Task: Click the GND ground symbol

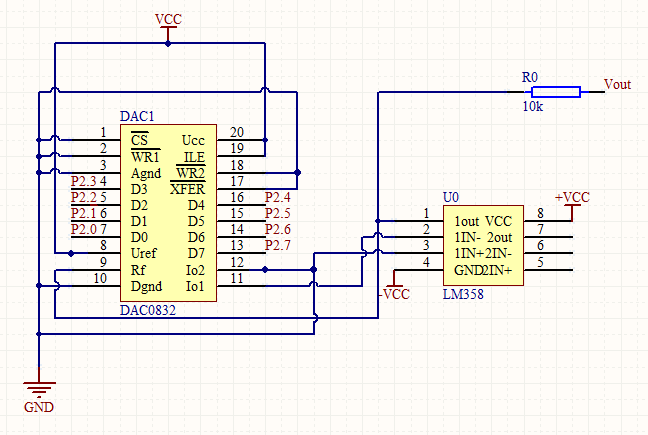Action: point(39,388)
